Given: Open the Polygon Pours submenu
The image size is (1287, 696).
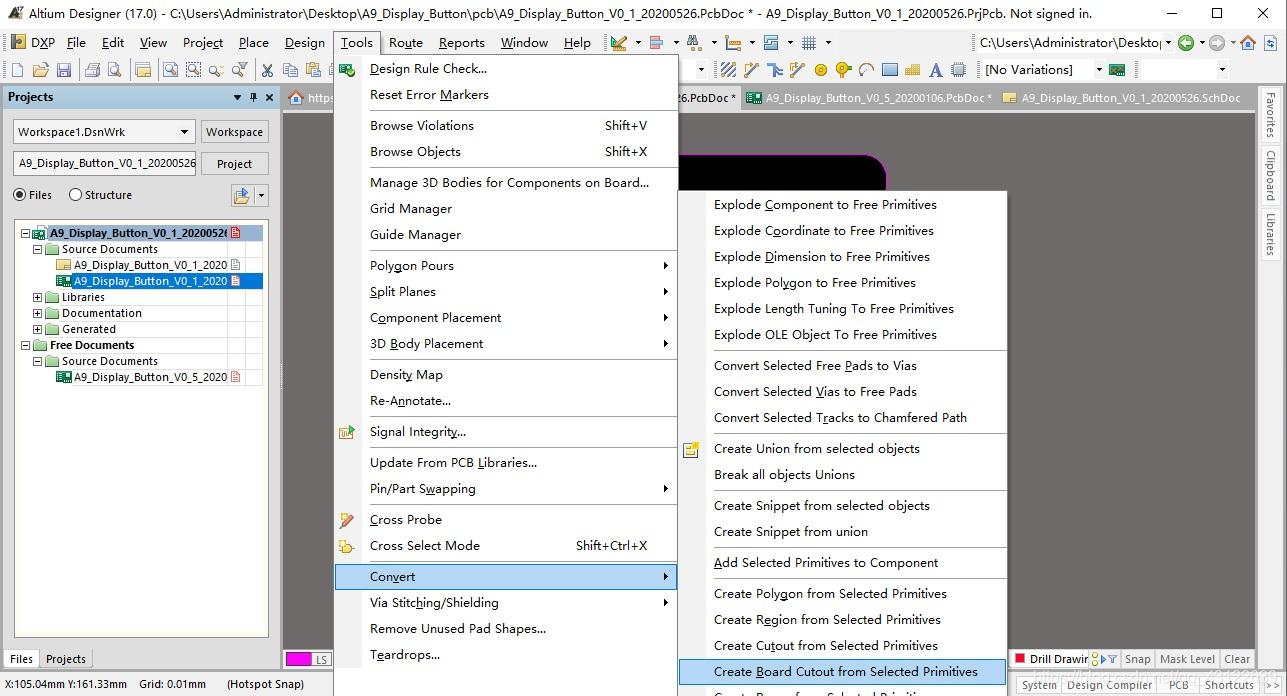Looking at the screenshot, I should pos(505,266).
